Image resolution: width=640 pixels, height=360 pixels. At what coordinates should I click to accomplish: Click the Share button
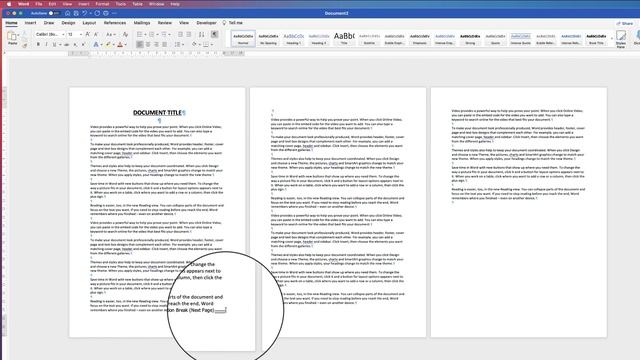click(x=625, y=23)
